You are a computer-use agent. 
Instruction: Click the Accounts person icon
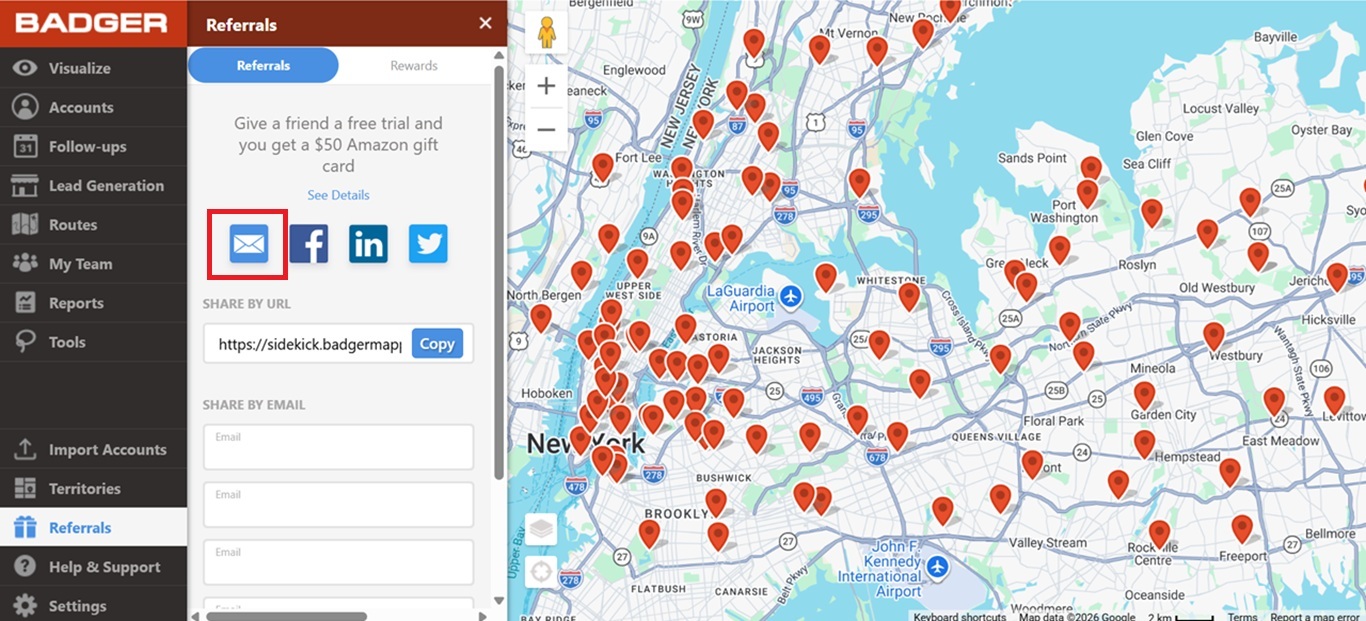(25, 107)
